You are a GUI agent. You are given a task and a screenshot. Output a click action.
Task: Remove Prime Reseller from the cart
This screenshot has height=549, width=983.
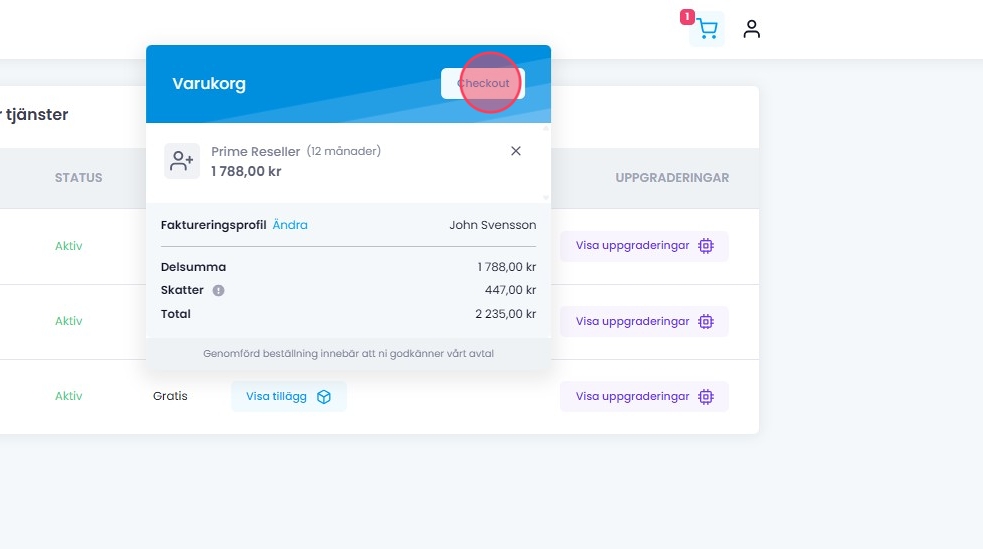point(516,151)
